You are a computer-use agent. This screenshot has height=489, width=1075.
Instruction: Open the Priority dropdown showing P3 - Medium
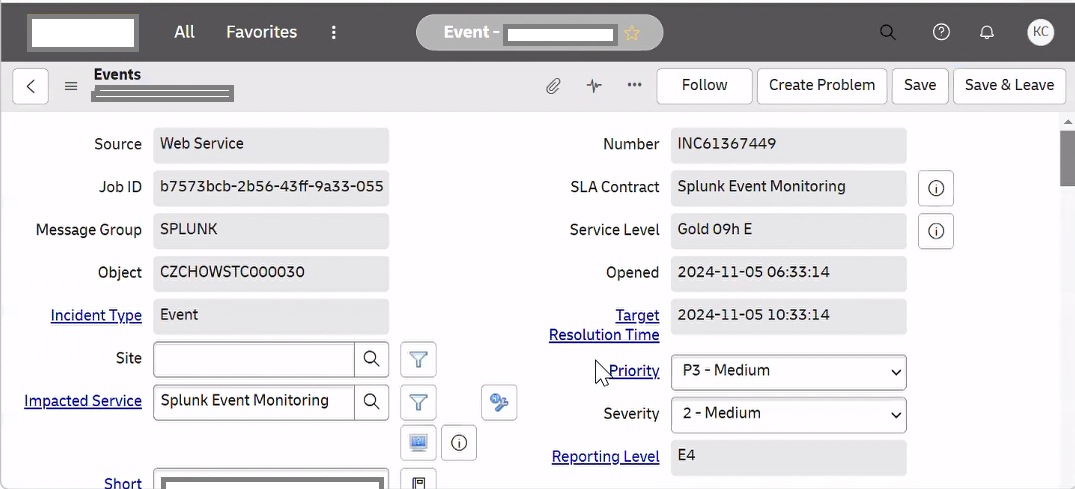click(x=788, y=372)
